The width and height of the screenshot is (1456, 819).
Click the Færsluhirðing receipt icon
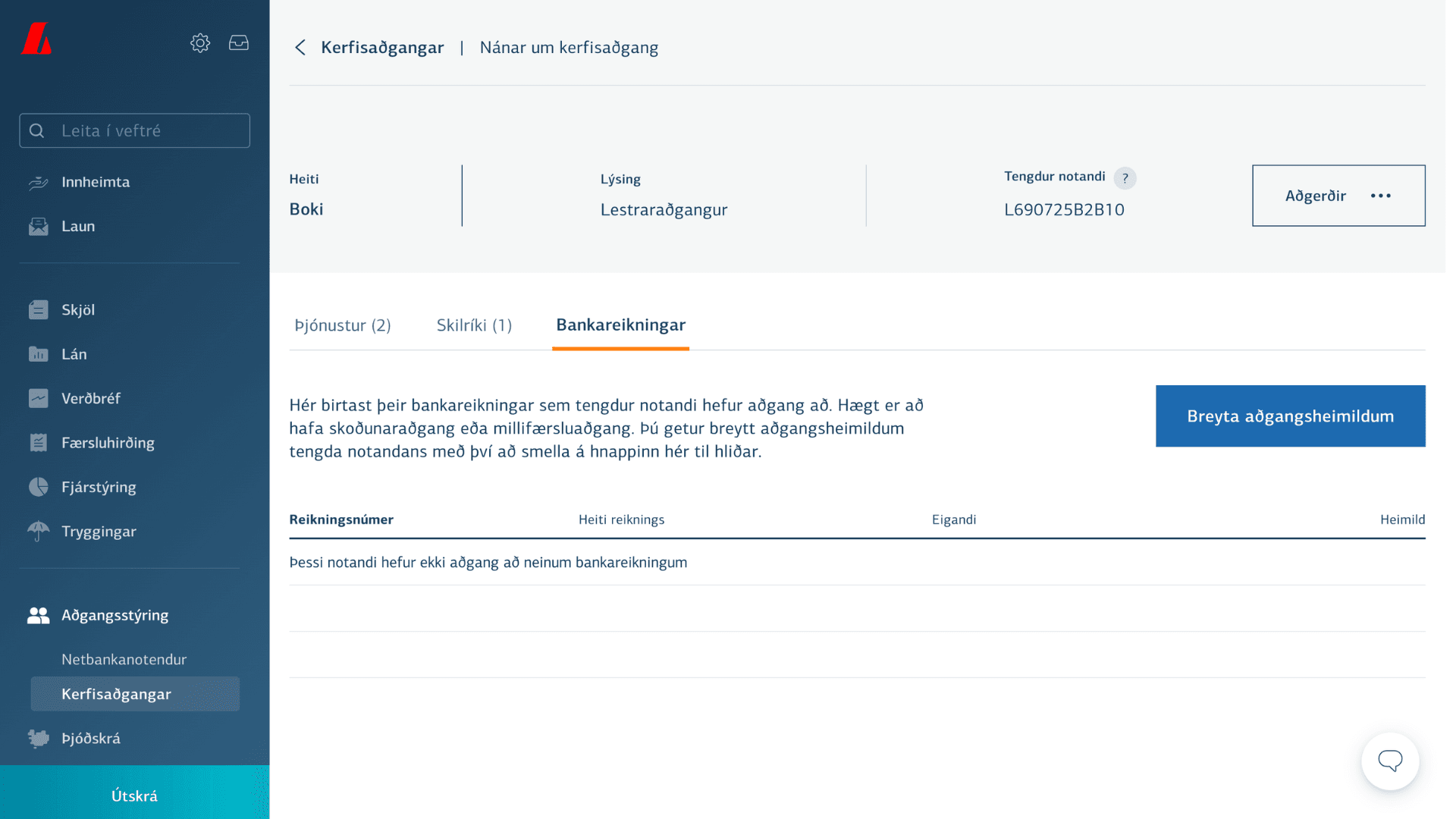click(39, 443)
